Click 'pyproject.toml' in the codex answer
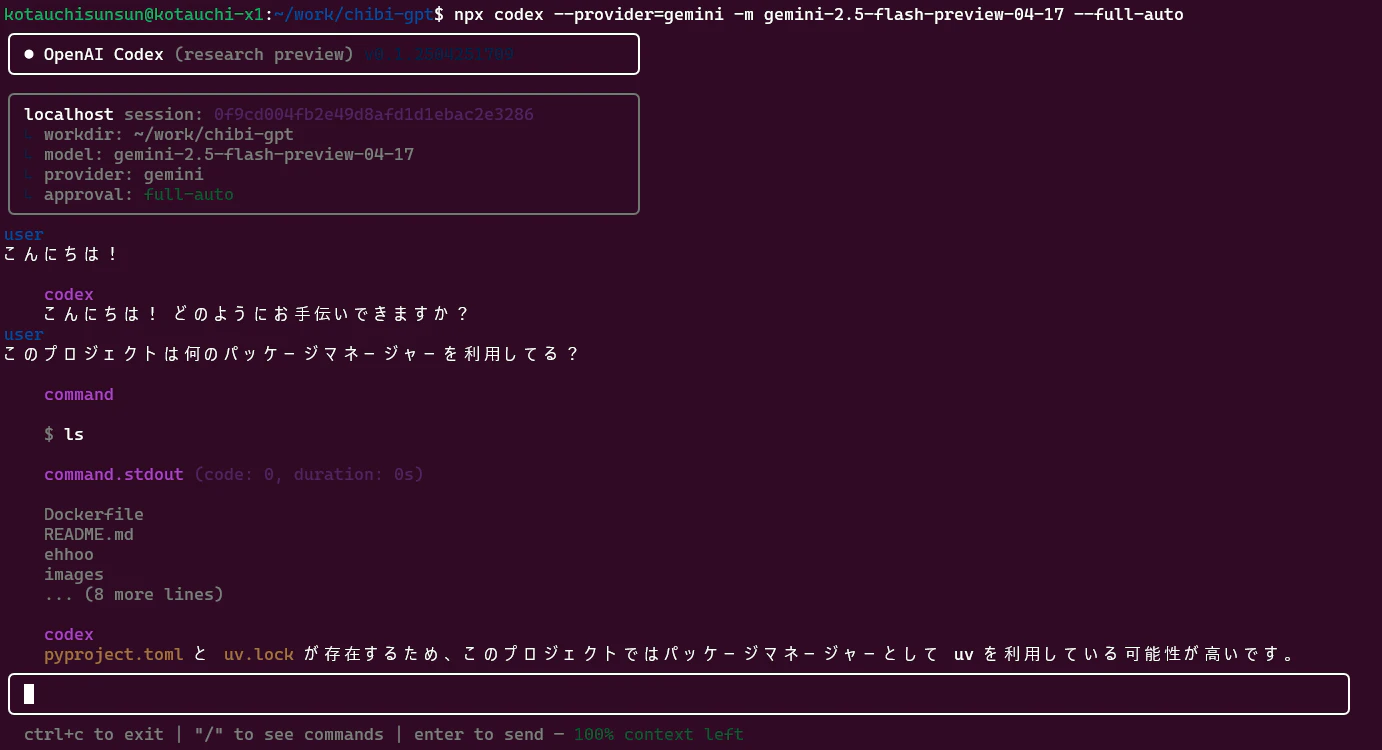This screenshot has height=750, width=1382. [x=114, y=654]
